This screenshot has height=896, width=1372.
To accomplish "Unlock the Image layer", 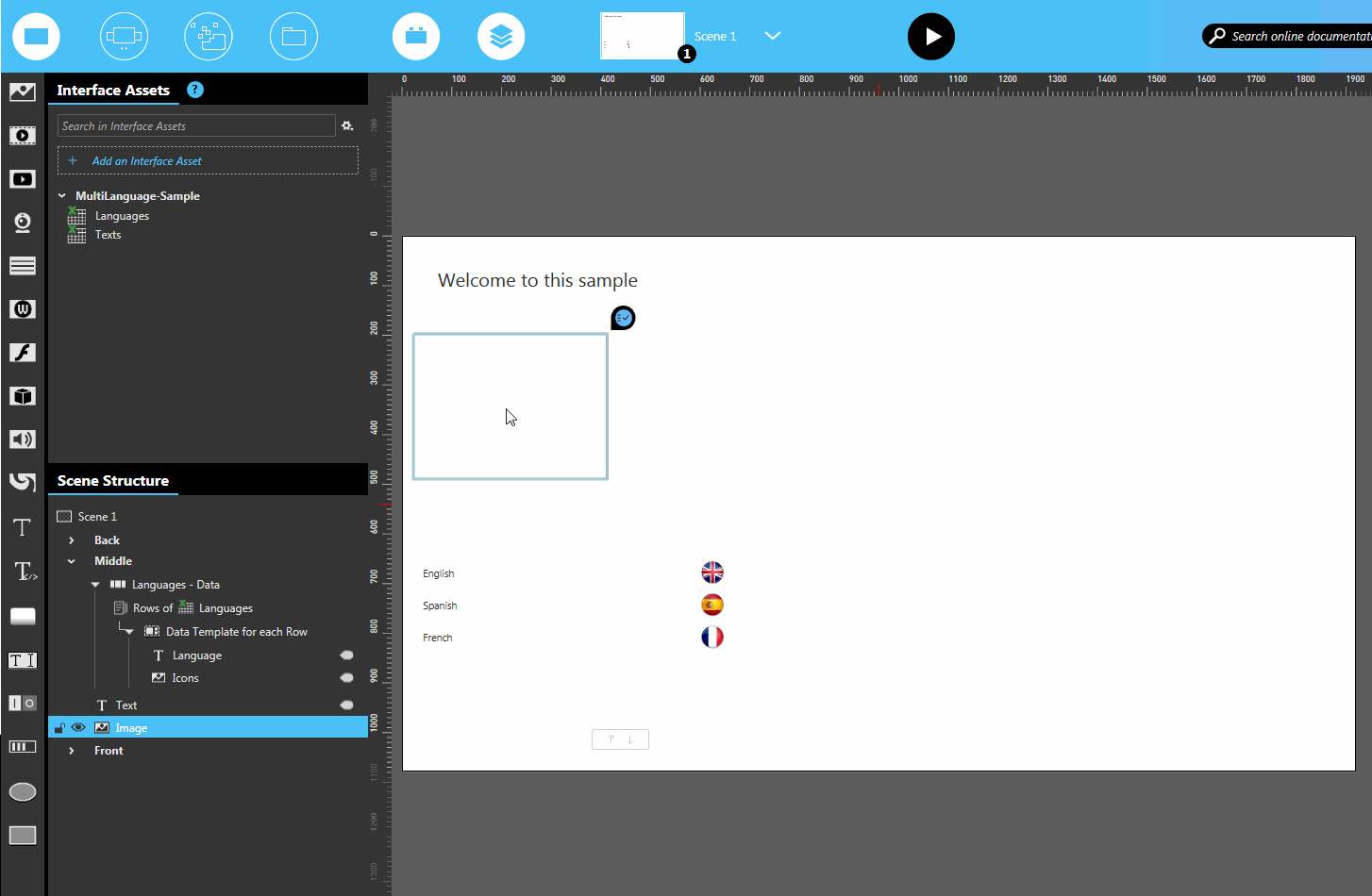I will (60, 727).
